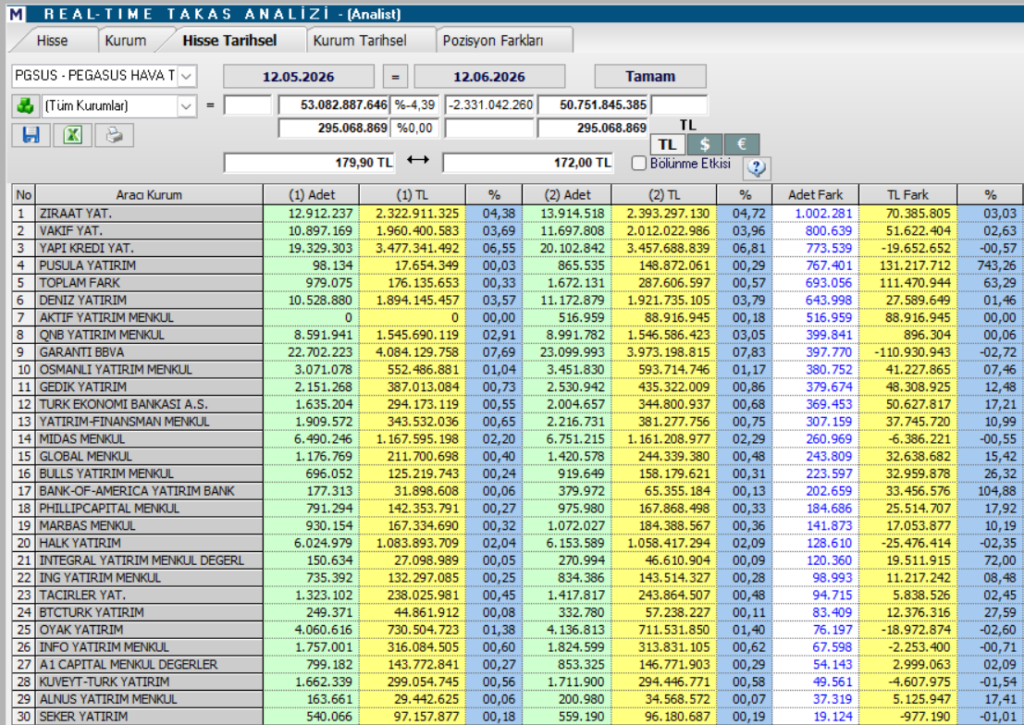
Task: Click the M application logo
Action: [x=16, y=14]
